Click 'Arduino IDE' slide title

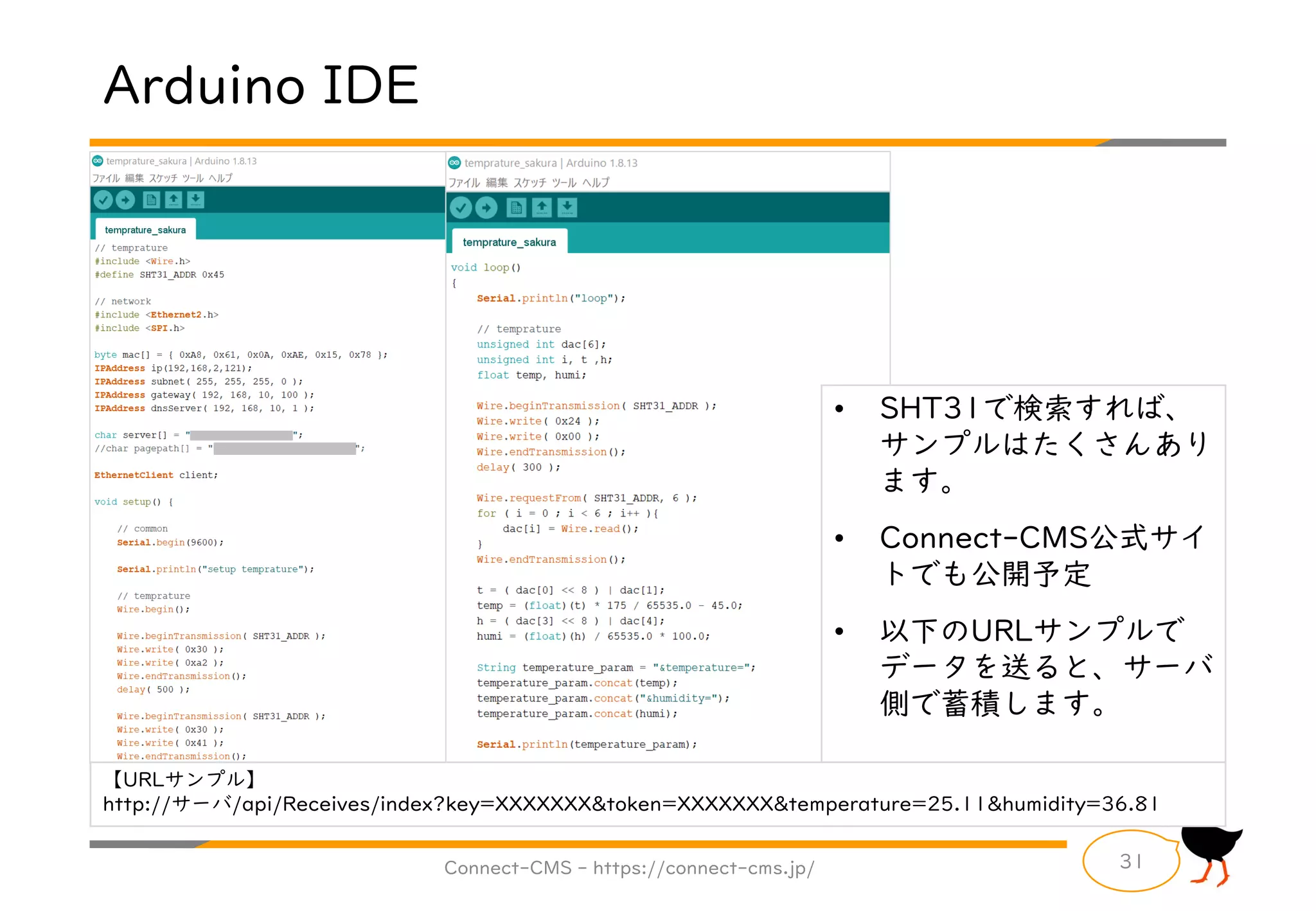click(x=262, y=85)
